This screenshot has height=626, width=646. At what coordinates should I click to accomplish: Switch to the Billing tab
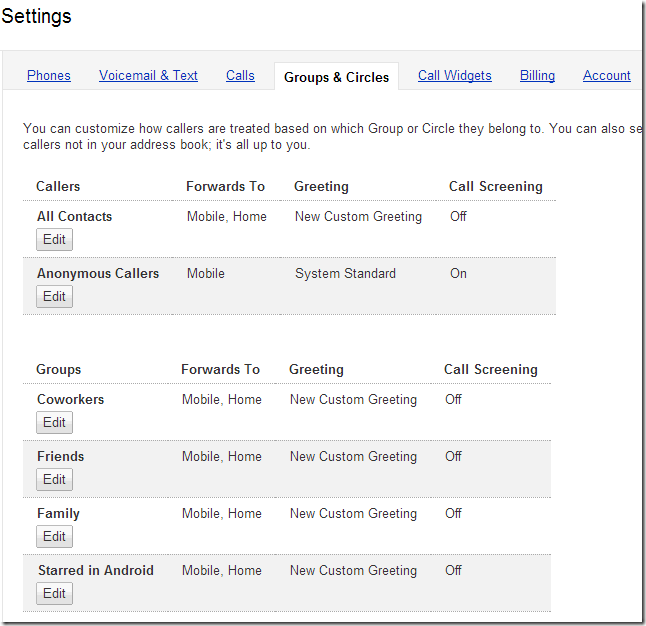537,75
